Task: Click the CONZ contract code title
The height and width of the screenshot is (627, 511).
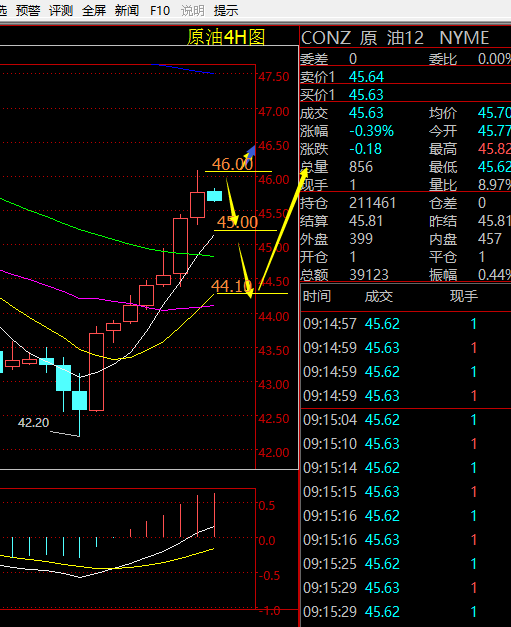Action: [326, 38]
